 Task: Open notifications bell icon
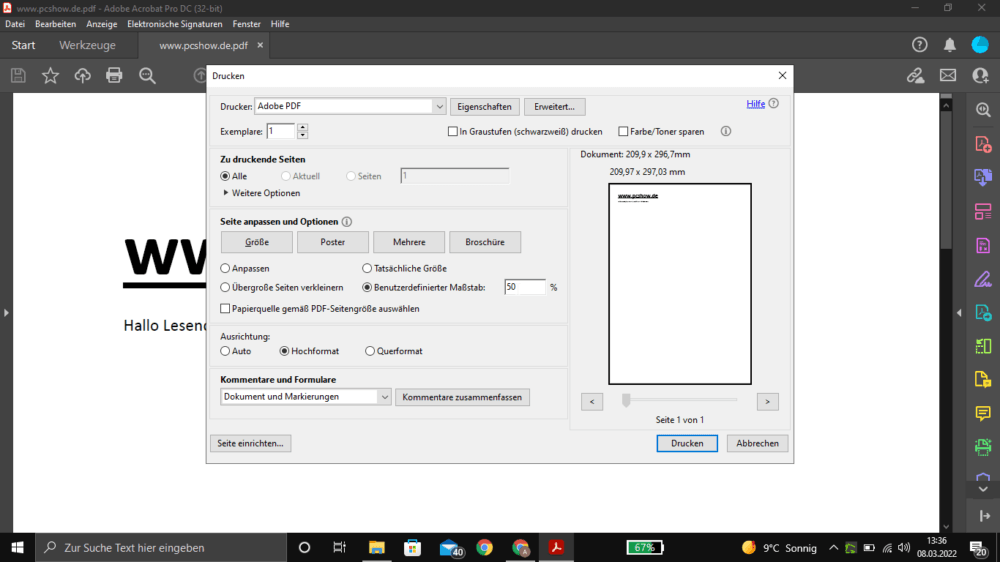(950, 45)
